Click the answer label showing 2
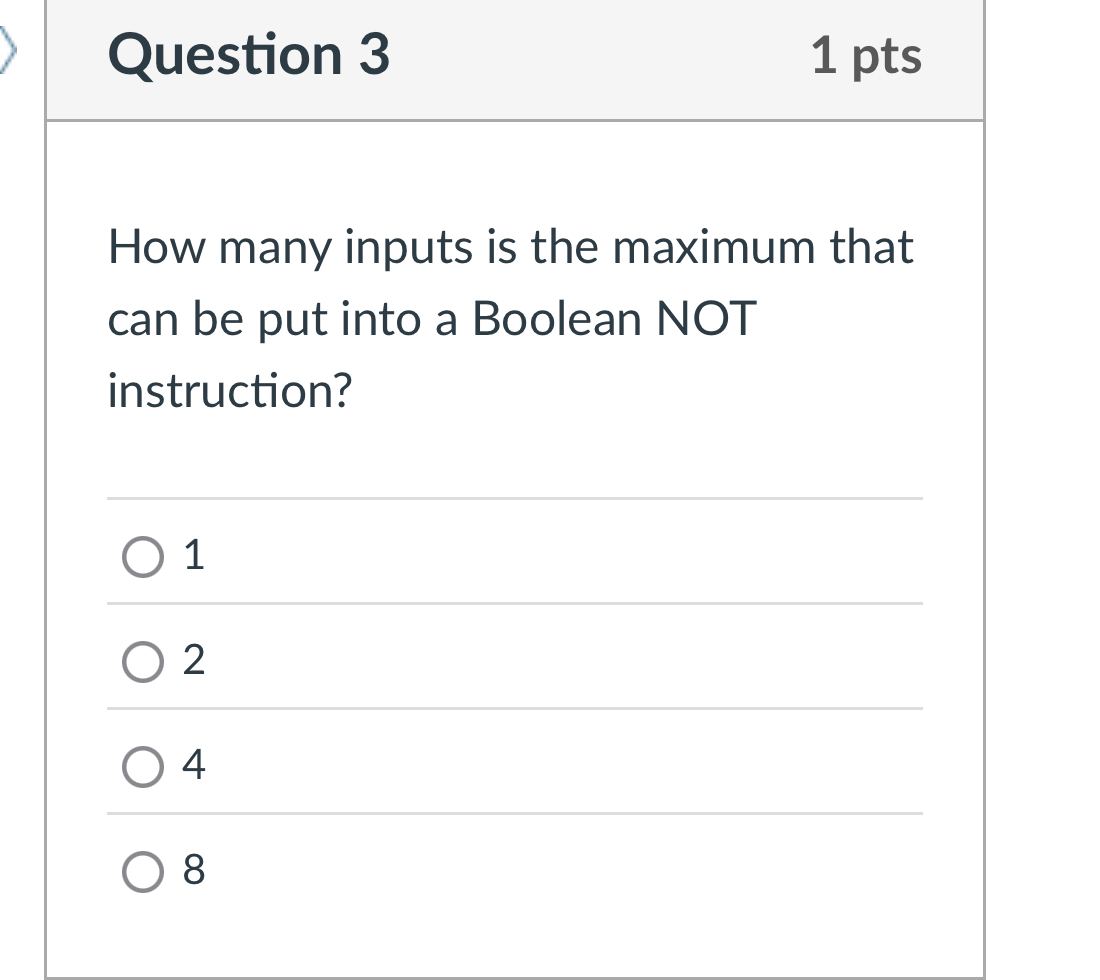 tap(196, 661)
